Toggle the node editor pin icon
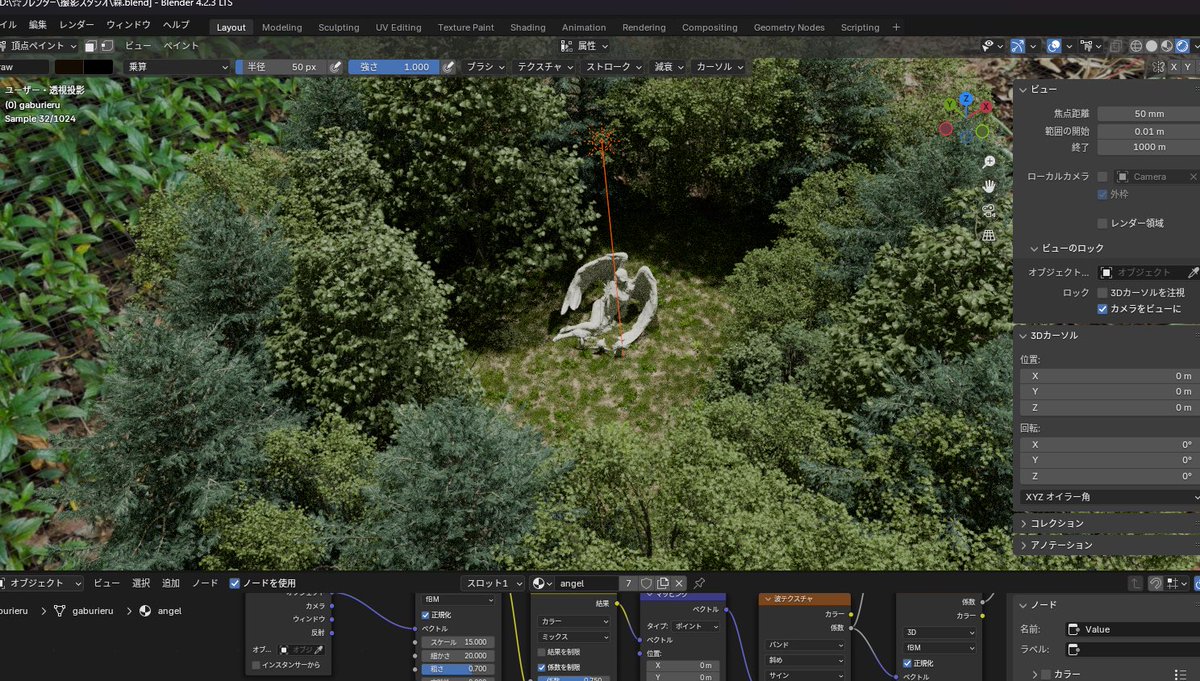1200x681 pixels. pyautogui.click(x=699, y=583)
